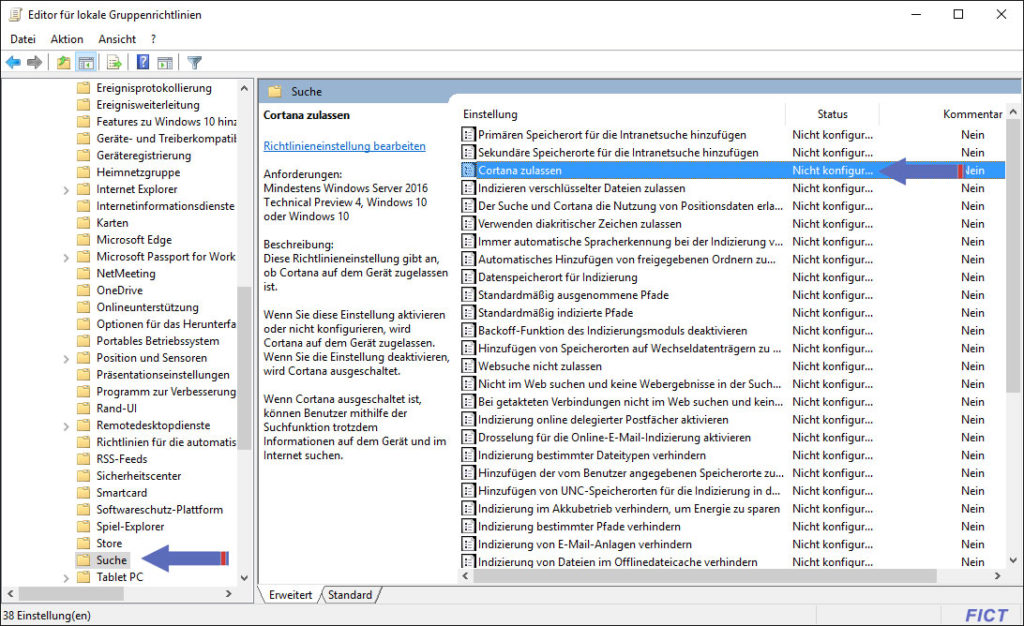
Task: Open the Ansicht menu
Action: pos(117,39)
